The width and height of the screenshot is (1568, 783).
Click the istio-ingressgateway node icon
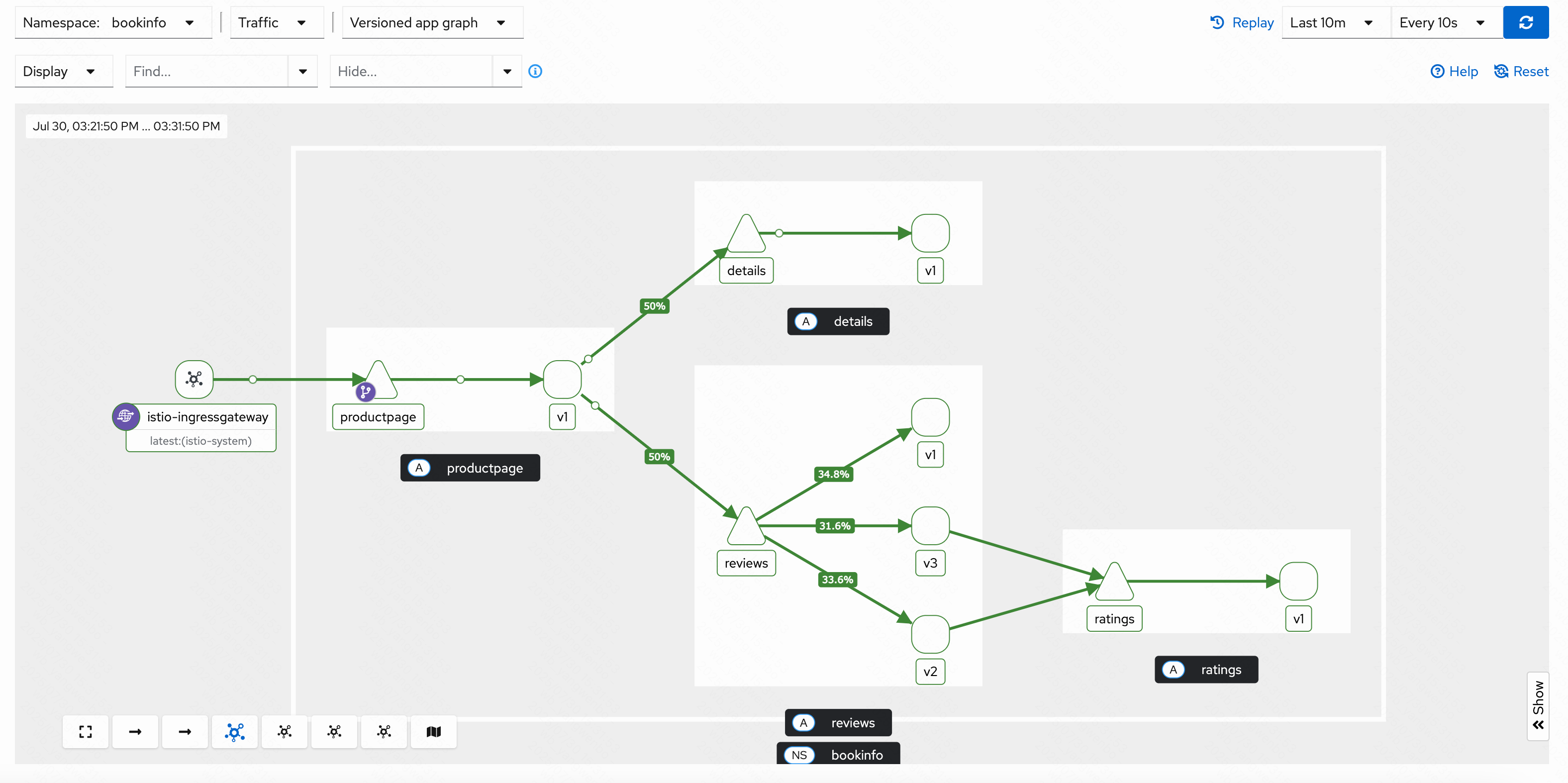[x=194, y=380]
